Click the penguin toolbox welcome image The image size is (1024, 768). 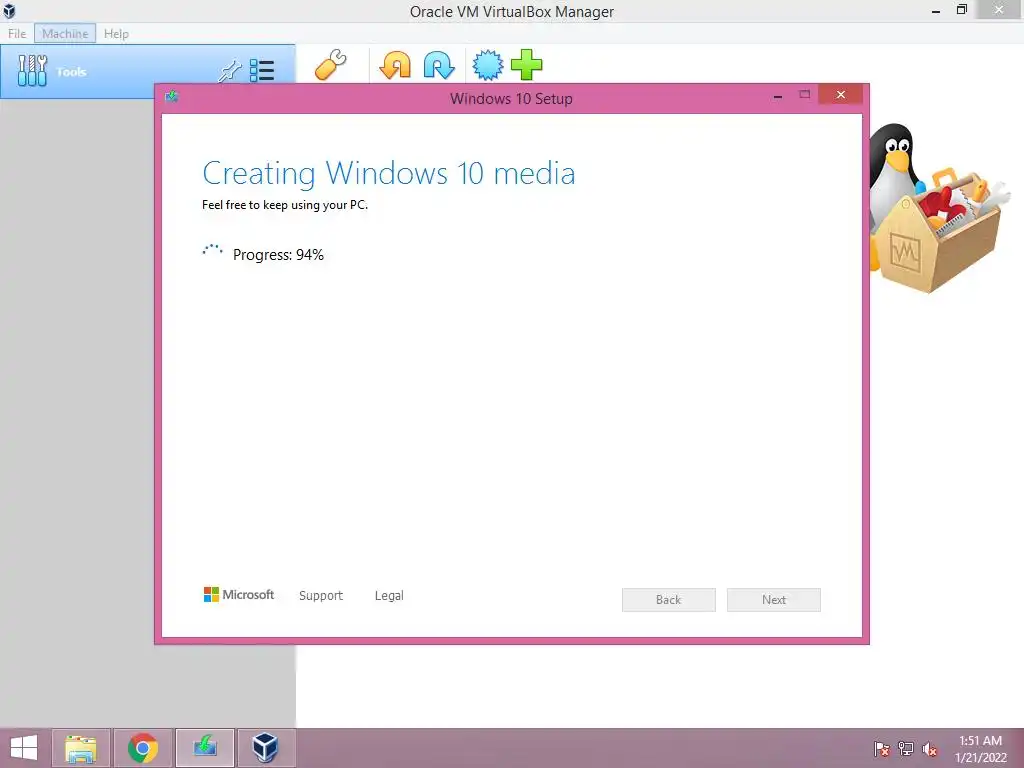[940, 208]
